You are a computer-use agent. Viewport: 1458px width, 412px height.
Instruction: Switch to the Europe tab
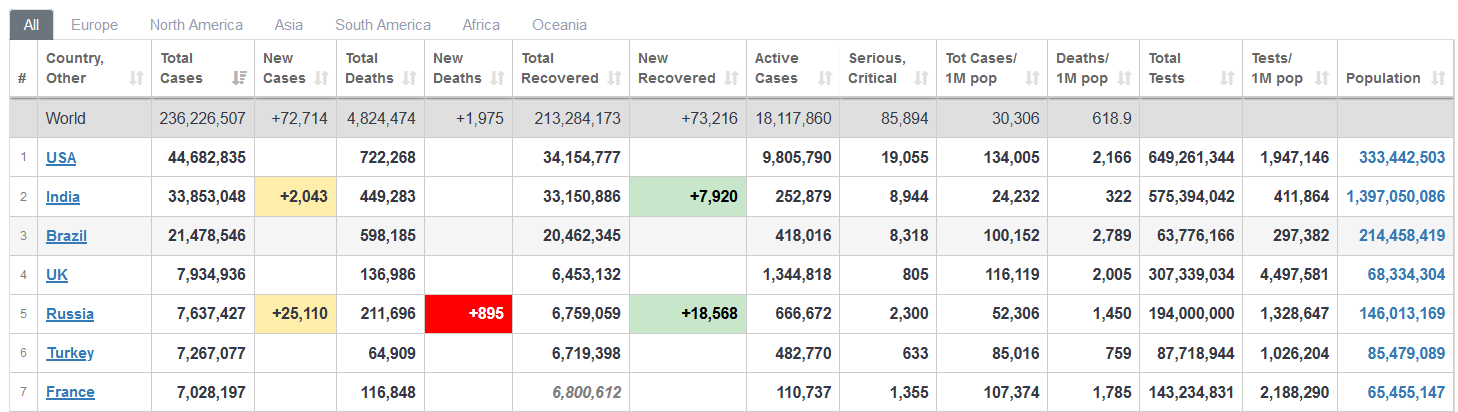point(94,25)
